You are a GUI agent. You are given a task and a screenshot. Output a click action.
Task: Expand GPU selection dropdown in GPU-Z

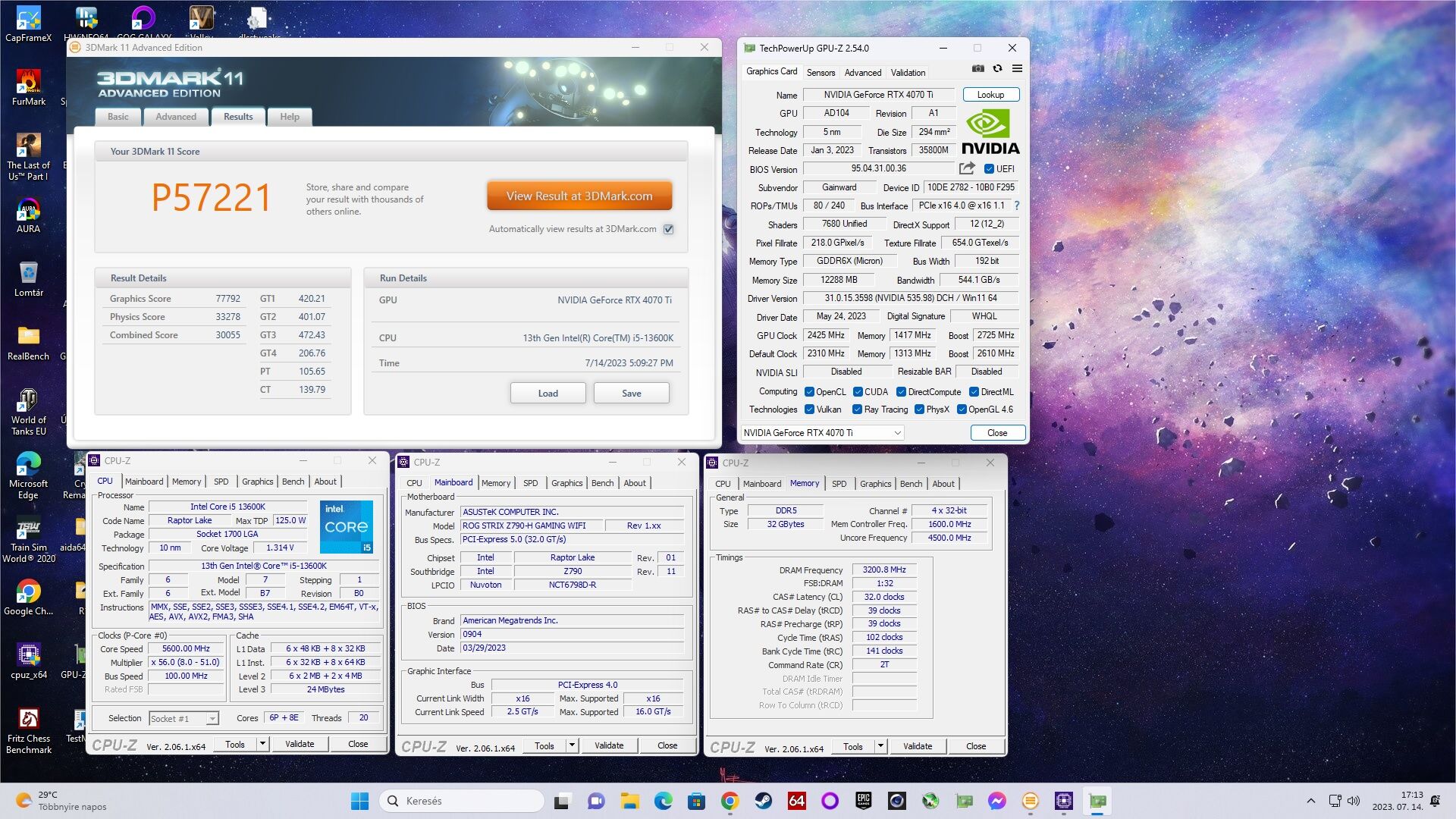pyautogui.click(x=897, y=433)
